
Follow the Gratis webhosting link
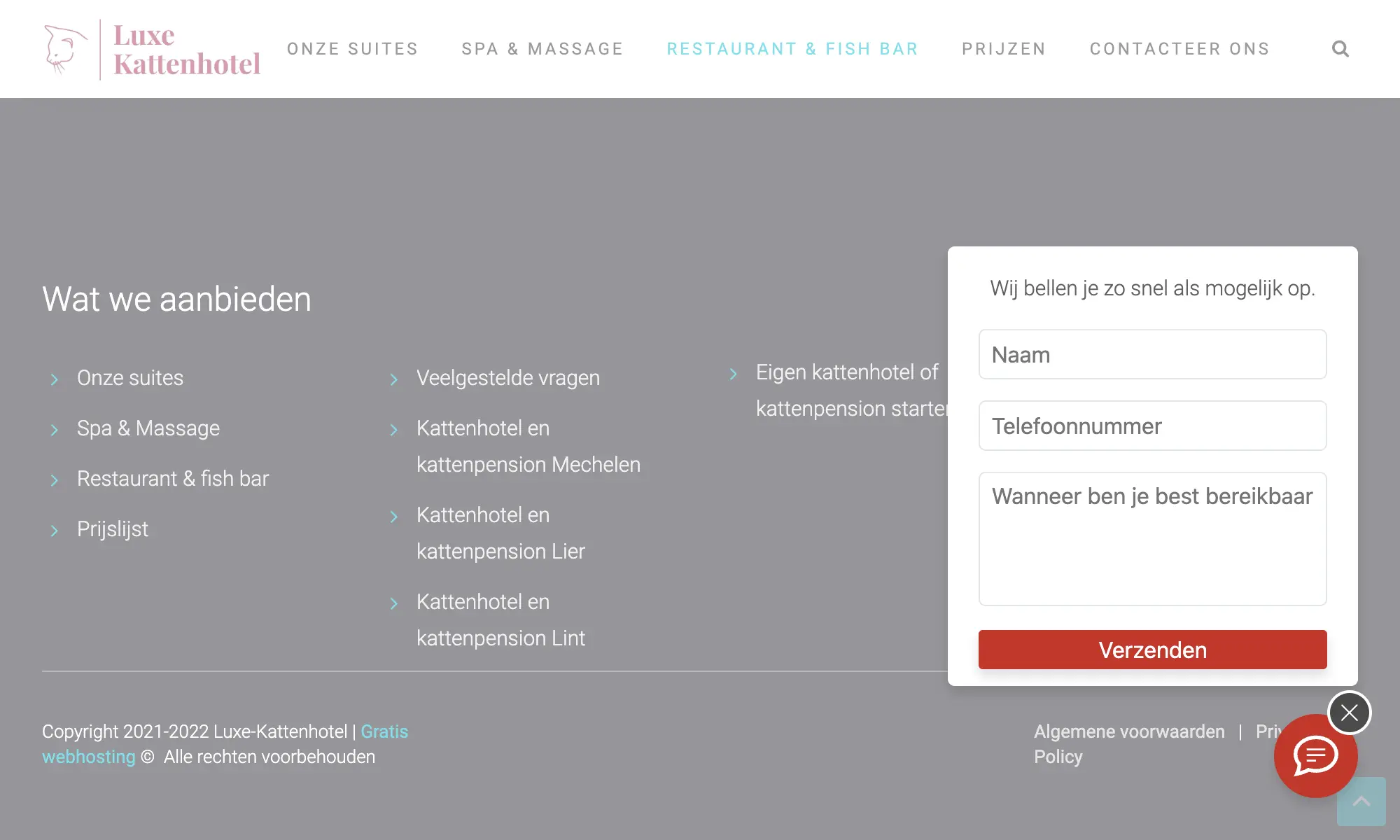pyautogui.click(x=384, y=731)
